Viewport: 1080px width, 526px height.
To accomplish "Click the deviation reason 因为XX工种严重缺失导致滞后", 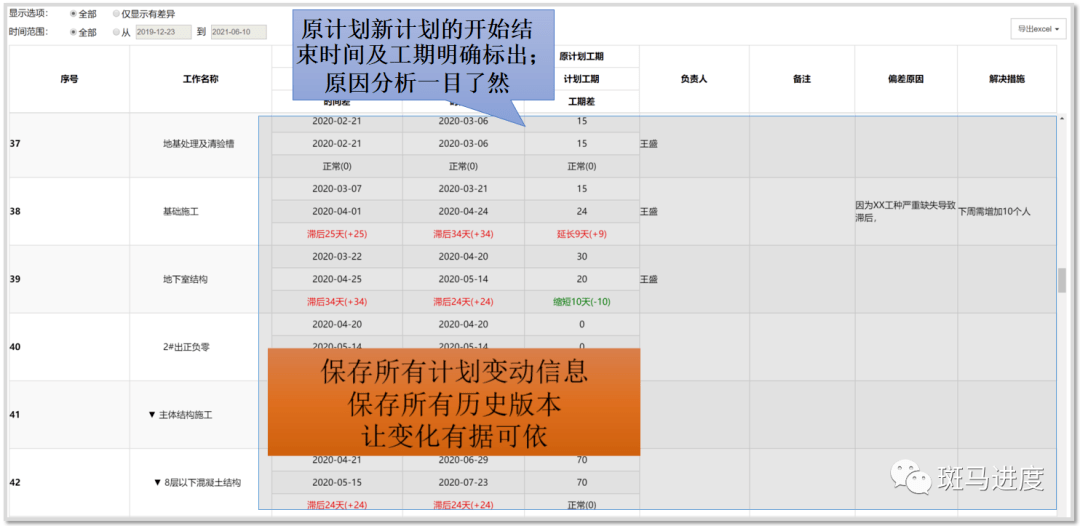I will pos(905,210).
